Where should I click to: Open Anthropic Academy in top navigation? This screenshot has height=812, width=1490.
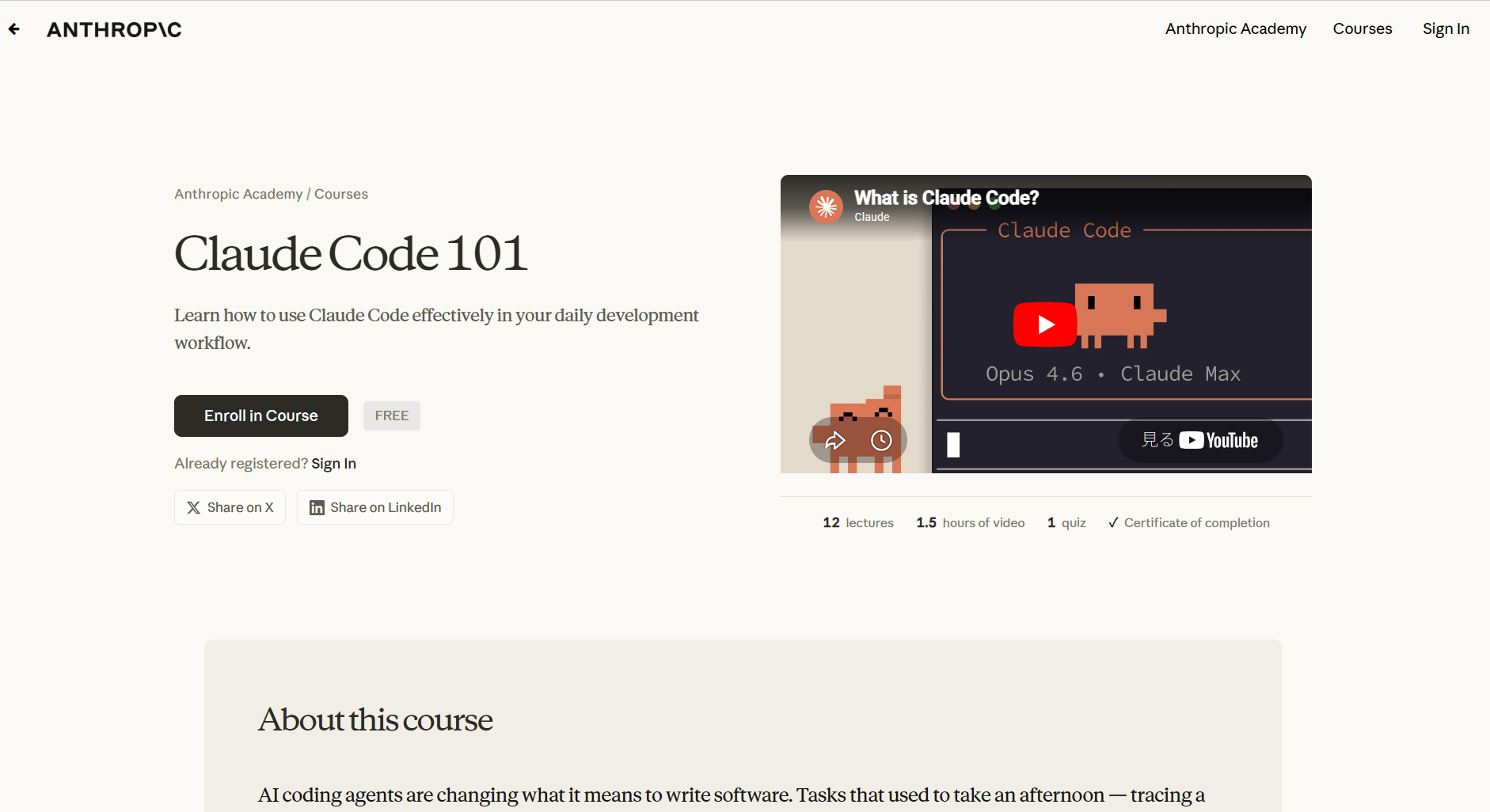[1235, 28]
